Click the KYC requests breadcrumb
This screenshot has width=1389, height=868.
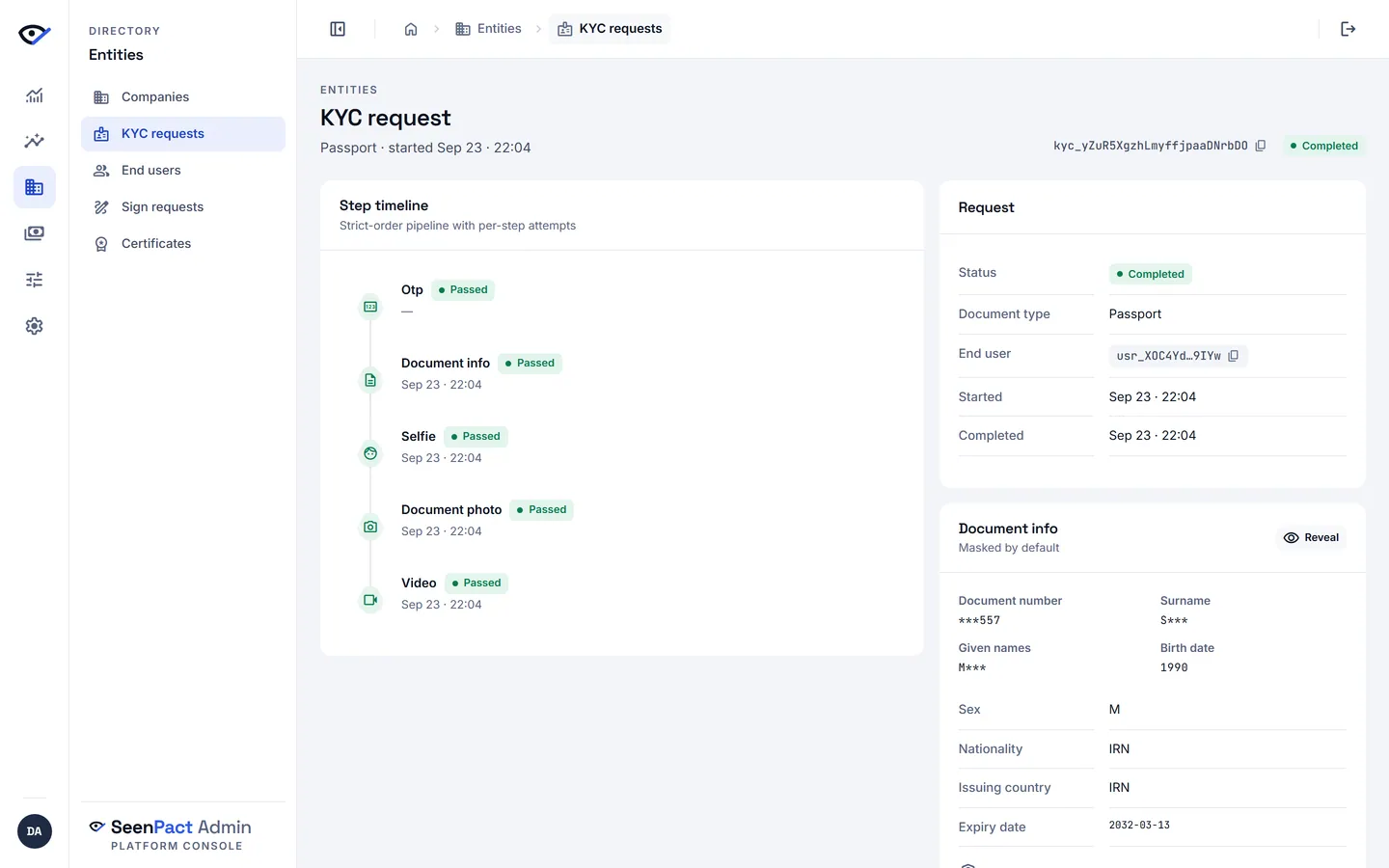(x=610, y=29)
